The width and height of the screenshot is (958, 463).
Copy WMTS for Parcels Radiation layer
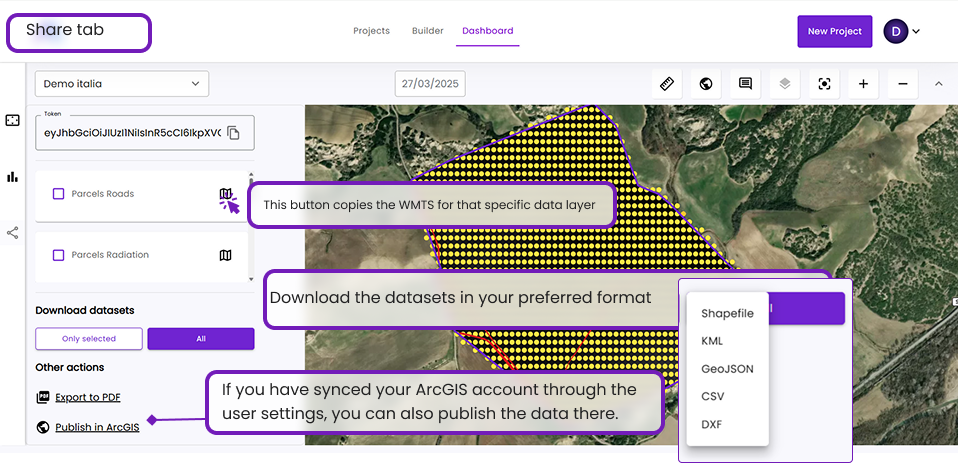coord(225,255)
